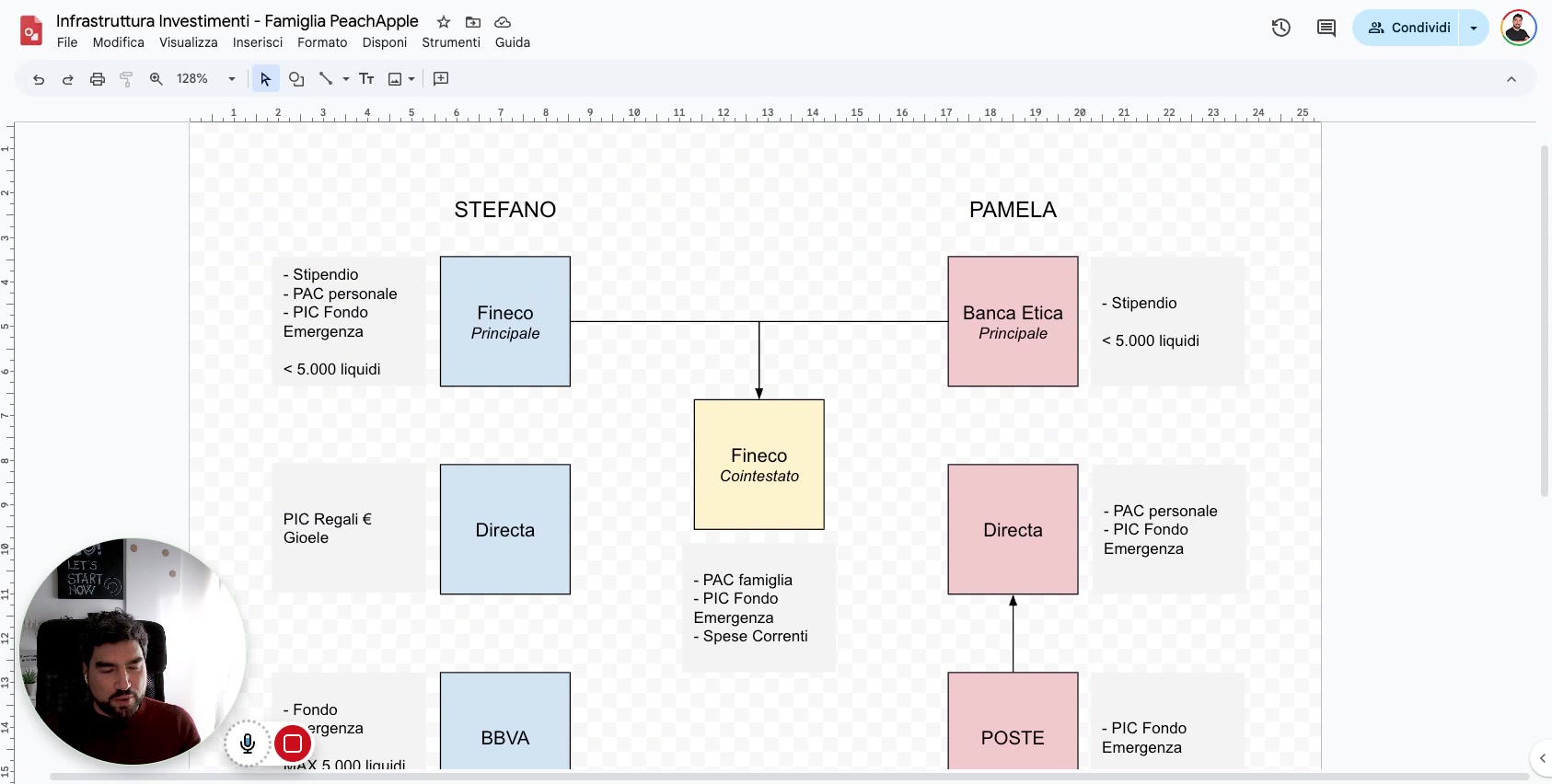Click the PAMELA heading text
This screenshot has height=784, width=1552.
(x=1013, y=210)
